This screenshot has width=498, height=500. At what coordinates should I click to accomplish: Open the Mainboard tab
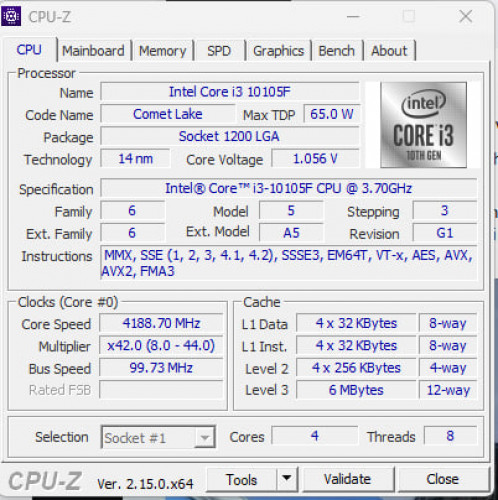click(x=93, y=51)
